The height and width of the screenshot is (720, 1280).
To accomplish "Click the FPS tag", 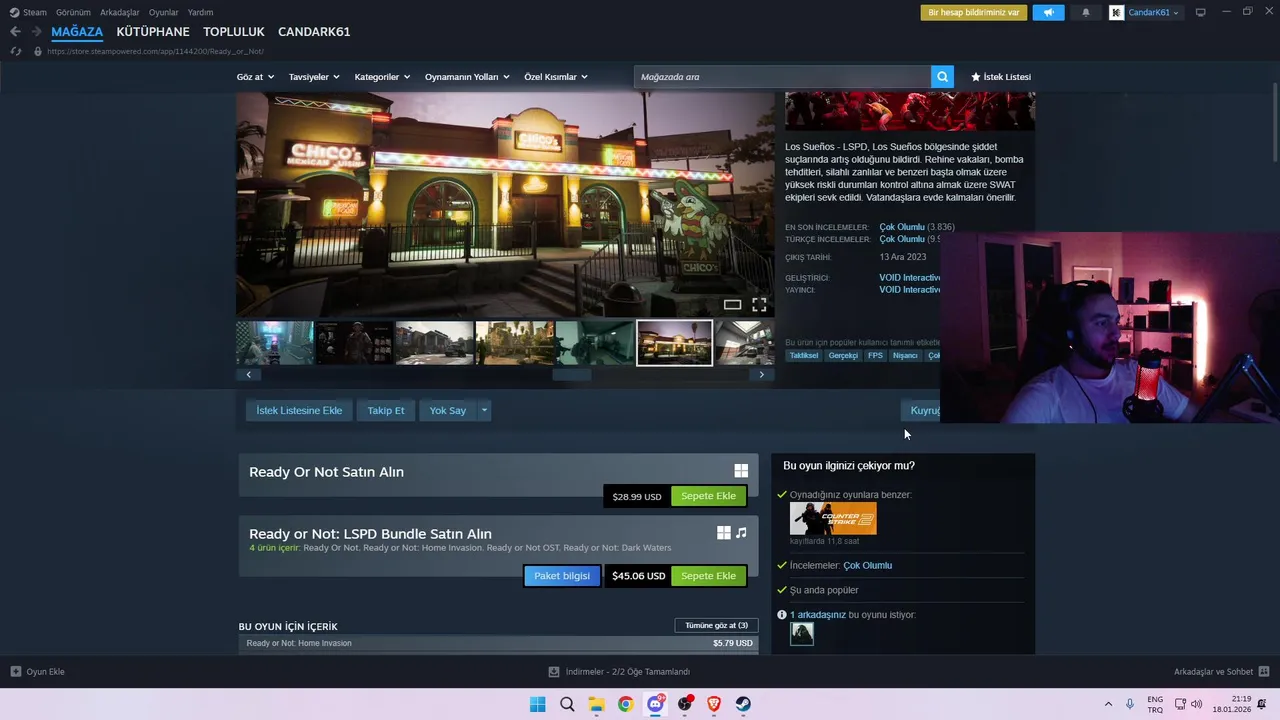I will click(875, 356).
